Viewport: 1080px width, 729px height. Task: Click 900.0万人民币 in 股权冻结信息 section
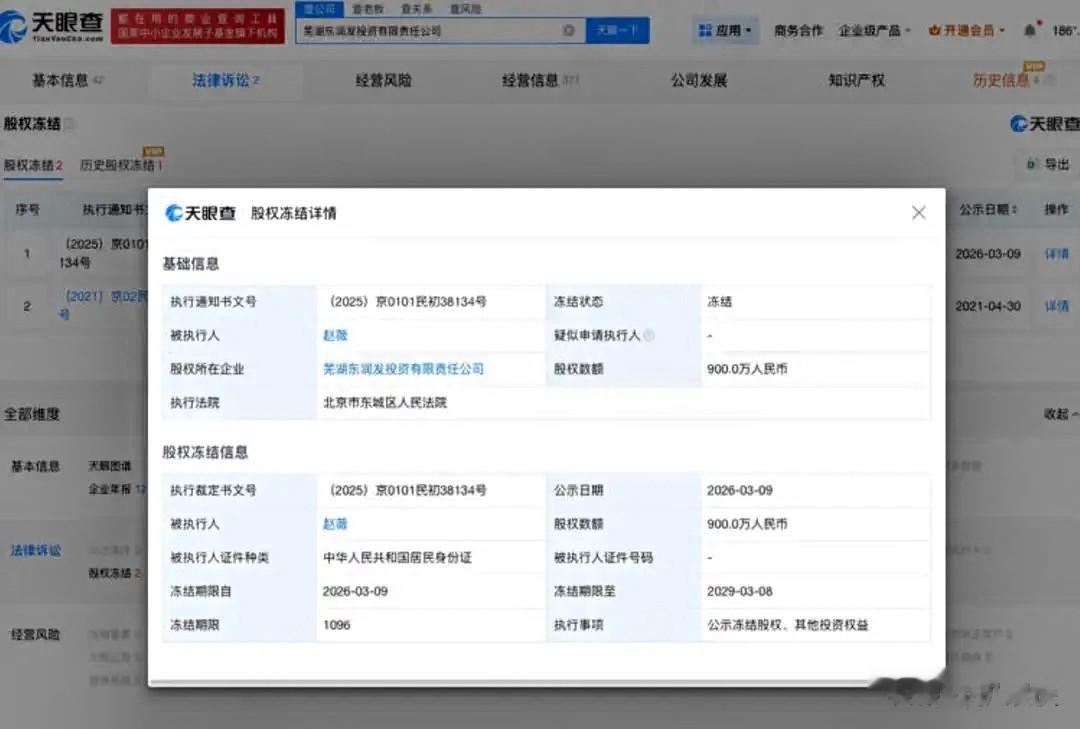[747, 524]
